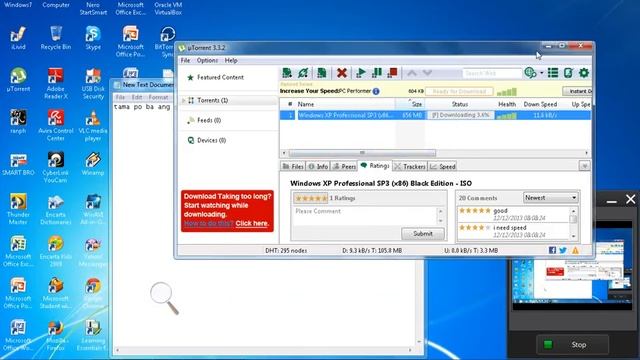Click the warning triangle status bar icon
Image resolution: width=640 pixels, height=360 pixels.
tap(576, 250)
